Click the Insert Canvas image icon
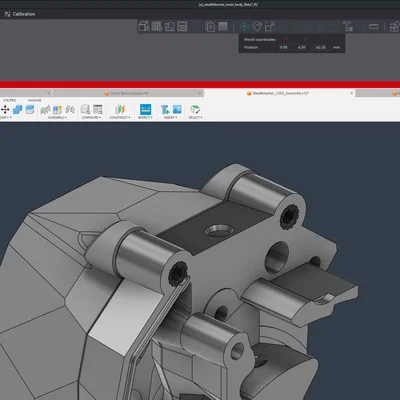Viewport: 400px width, 400px height. pos(177,109)
